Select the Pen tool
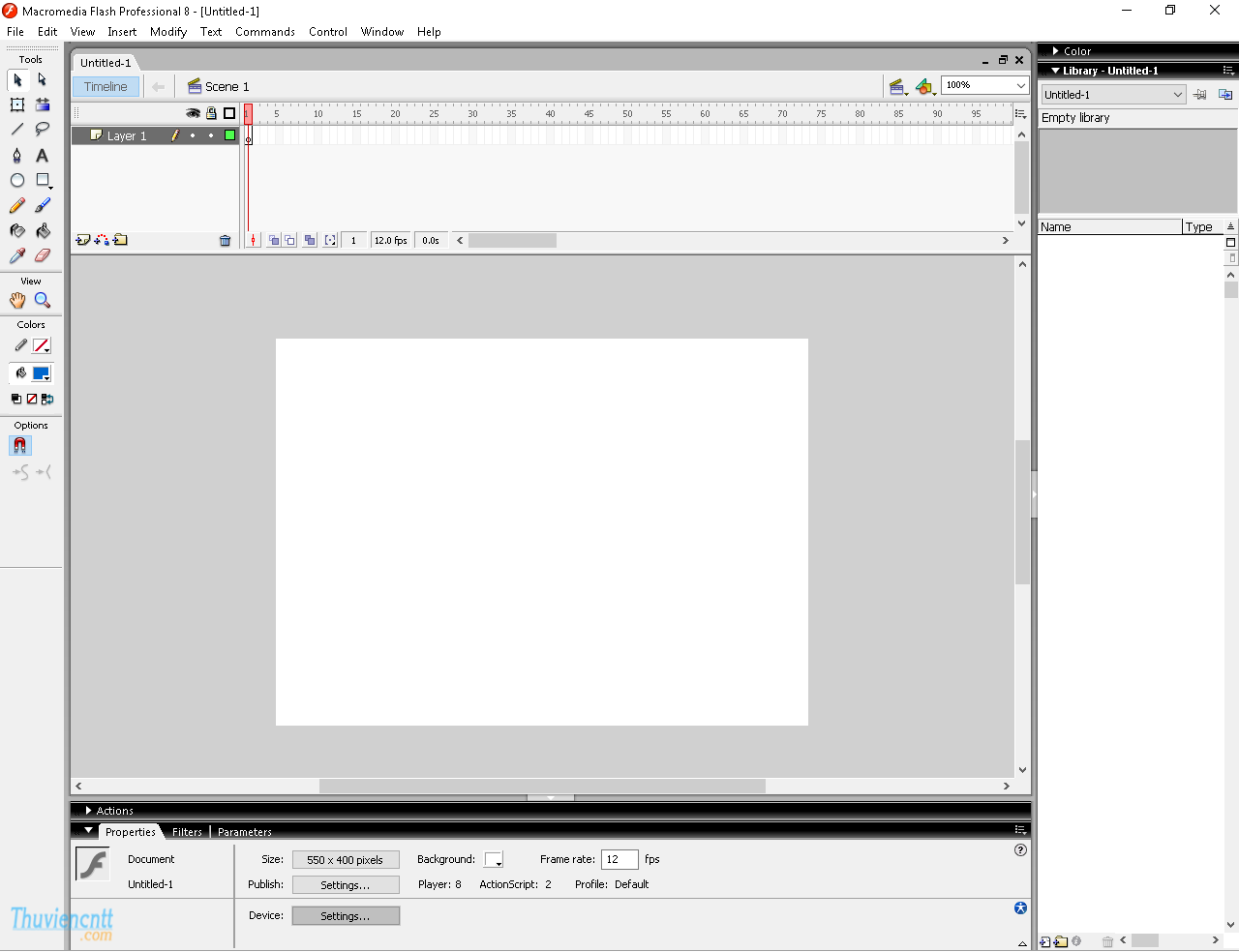This screenshot has width=1239, height=952. [x=17, y=155]
